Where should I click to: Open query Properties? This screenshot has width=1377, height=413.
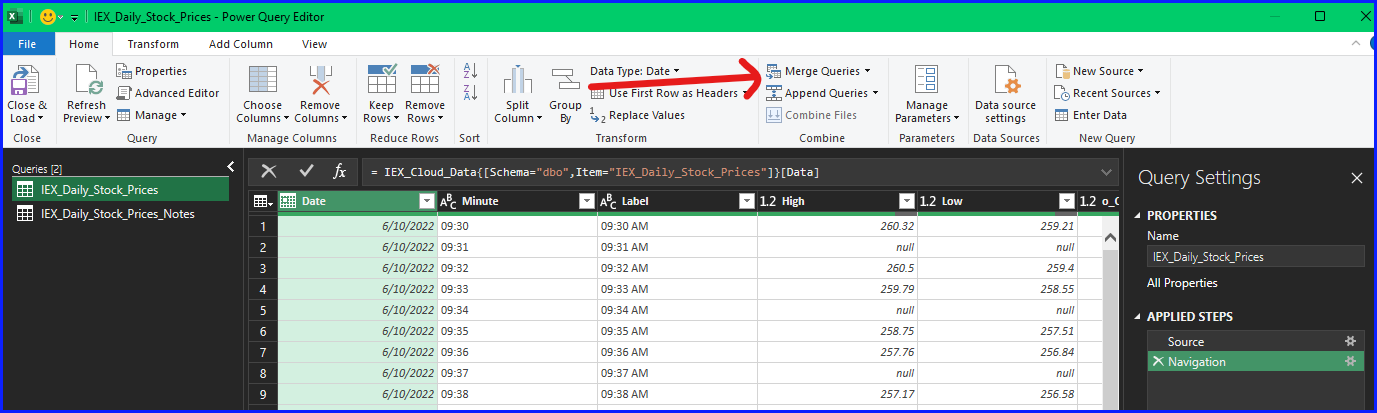pos(152,71)
